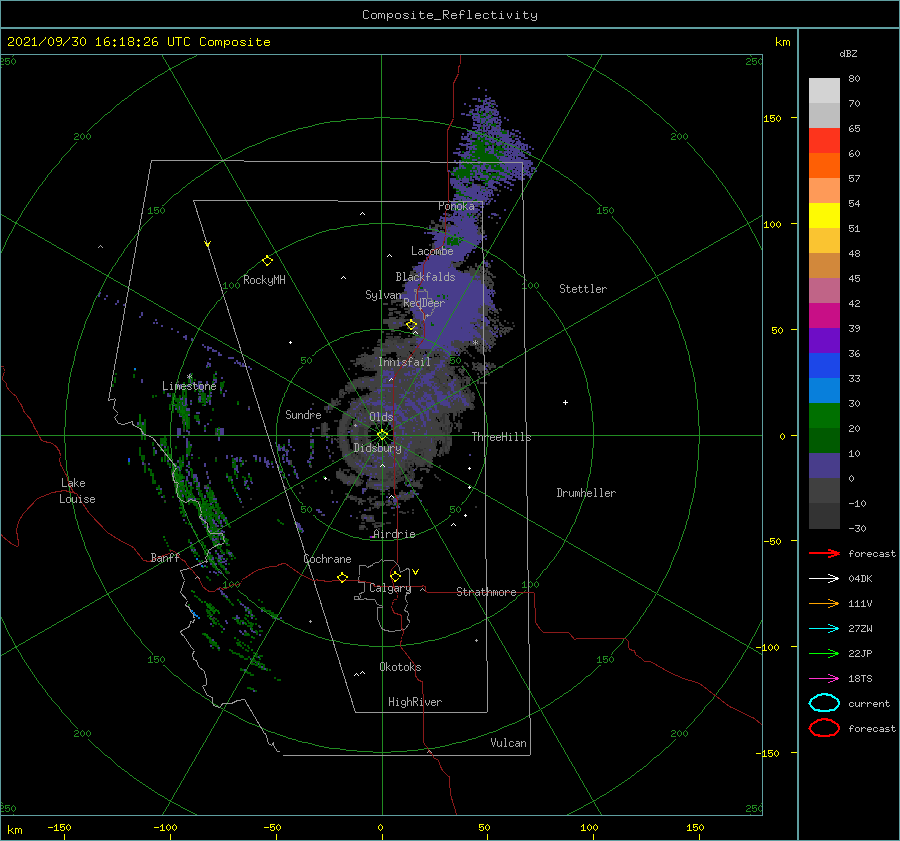Click the green 22JP arrow icon
The width and height of the screenshot is (900, 841).
[824, 653]
